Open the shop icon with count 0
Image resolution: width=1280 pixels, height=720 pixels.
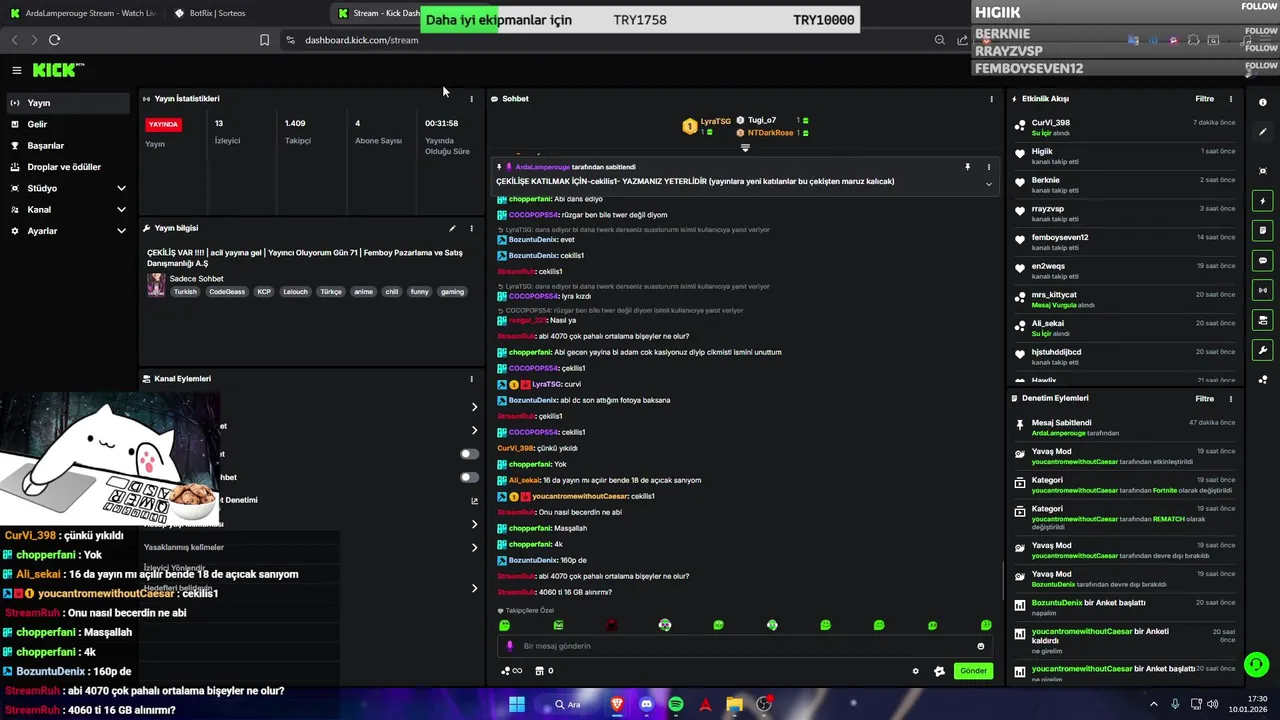pos(544,671)
